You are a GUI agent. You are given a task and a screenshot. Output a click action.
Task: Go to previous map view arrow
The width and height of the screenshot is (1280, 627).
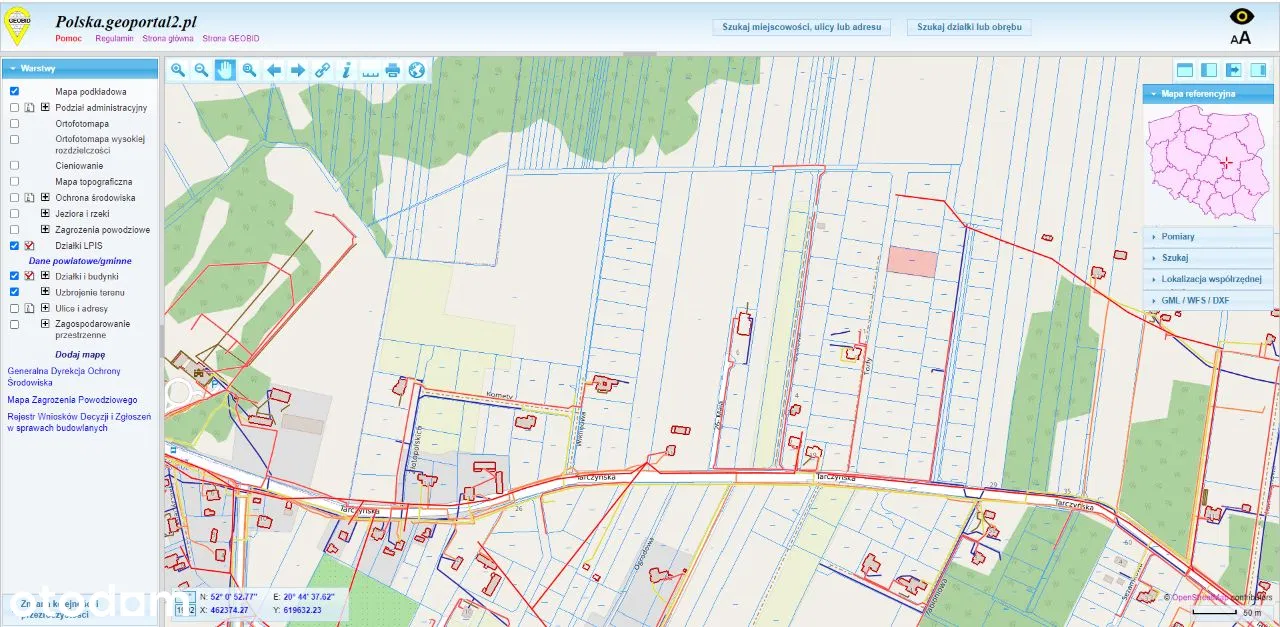pyautogui.click(x=273, y=70)
